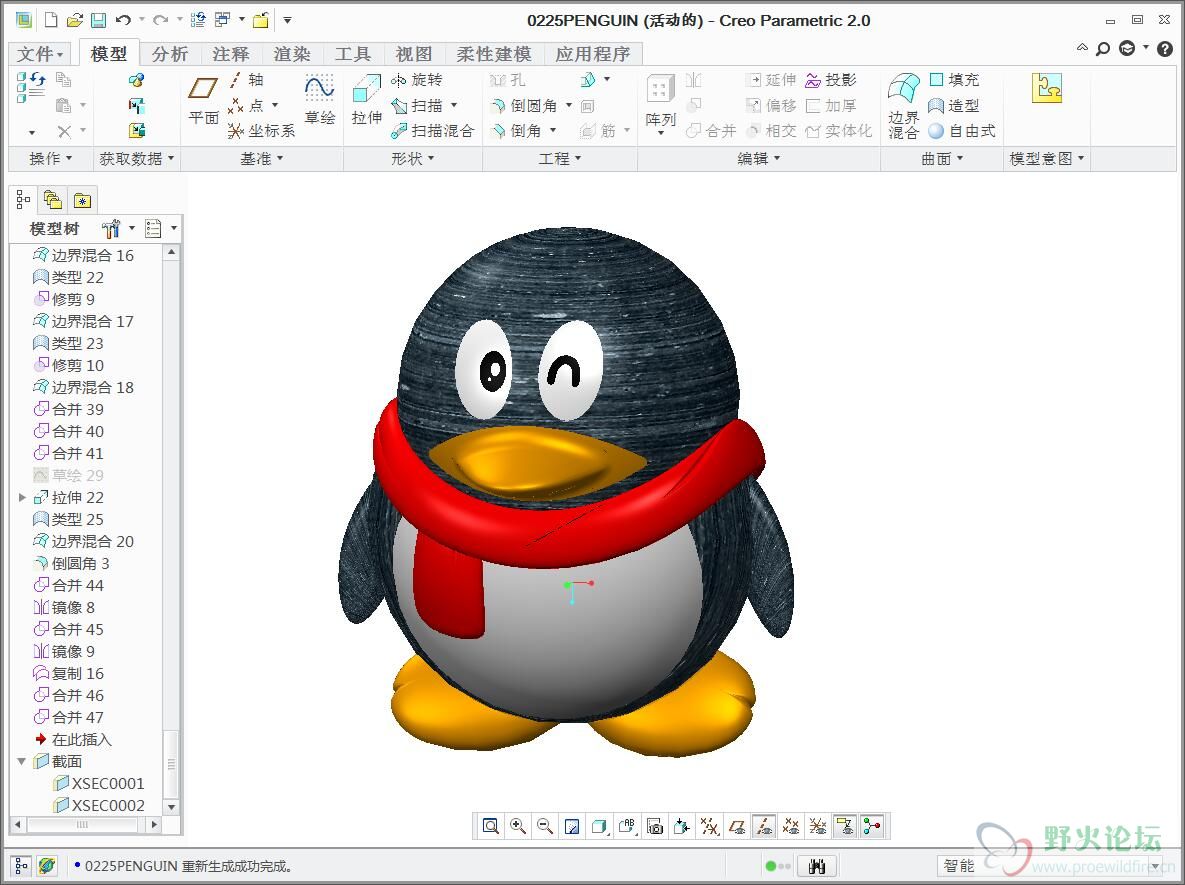The width and height of the screenshot is (1185, 885).
Task: Select the 轴 (Axis) datum tool
Action: click(246, 80)
